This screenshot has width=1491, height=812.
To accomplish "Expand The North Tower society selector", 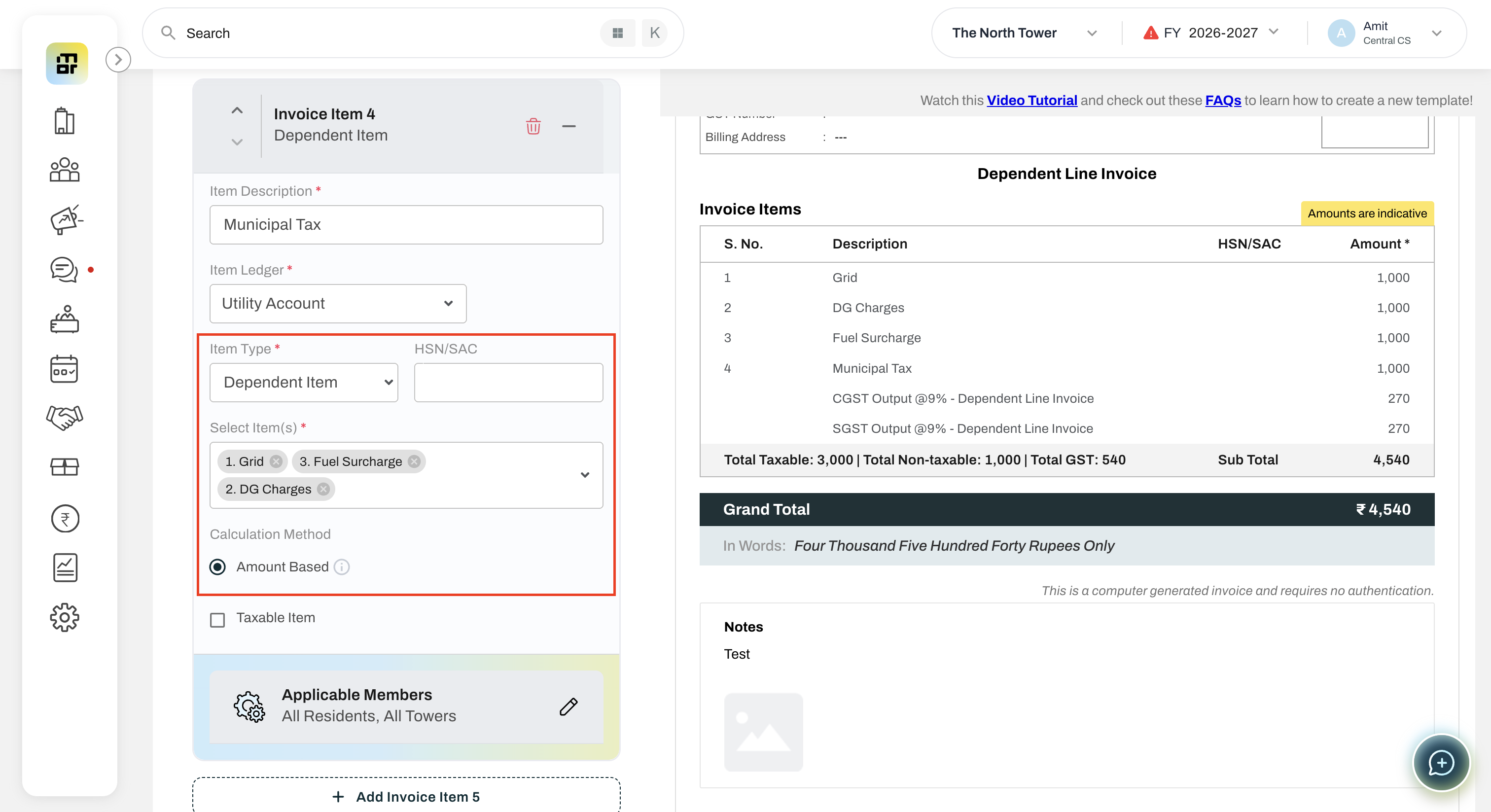I will (x=1025, y=33).
